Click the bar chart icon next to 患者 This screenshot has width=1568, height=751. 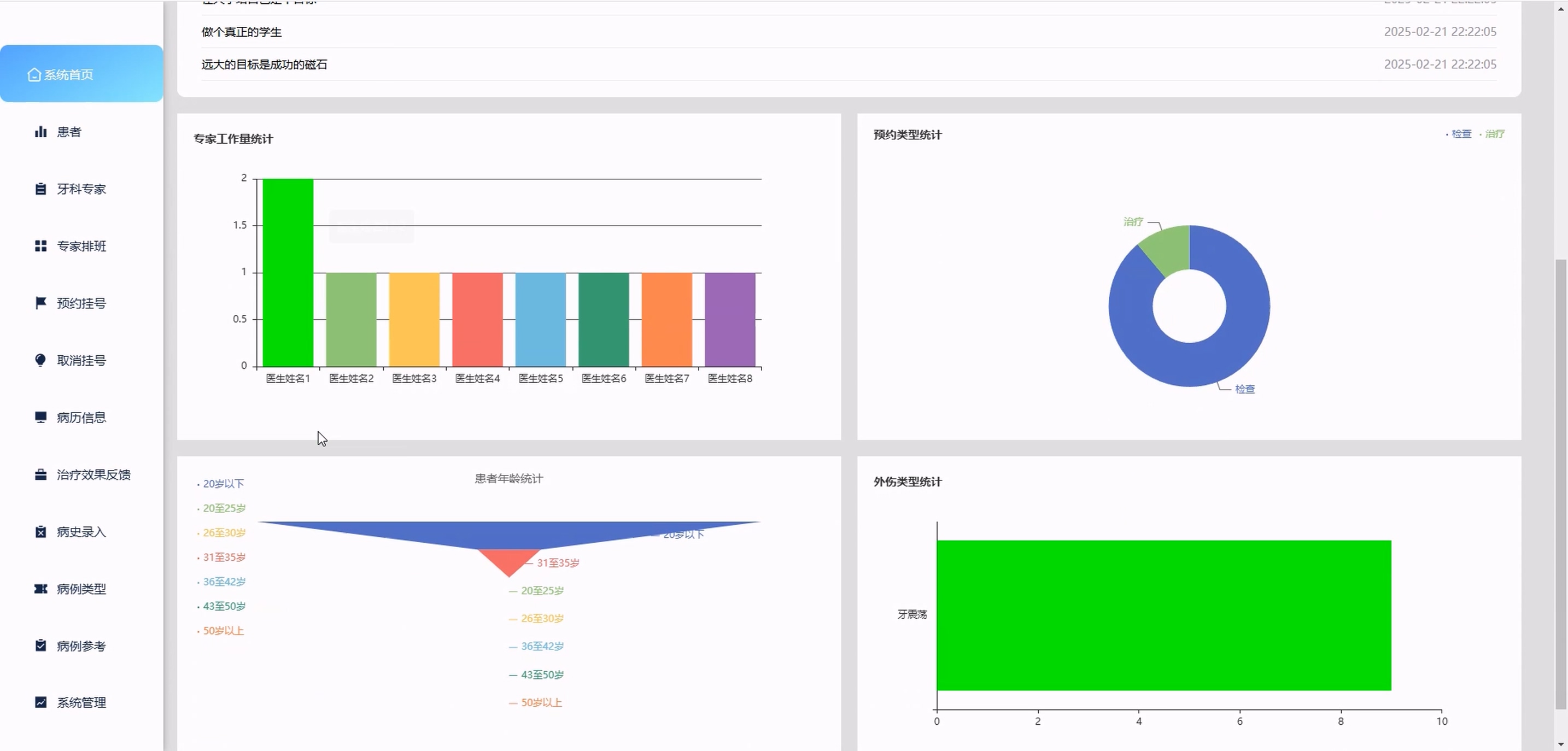[41, 132]
